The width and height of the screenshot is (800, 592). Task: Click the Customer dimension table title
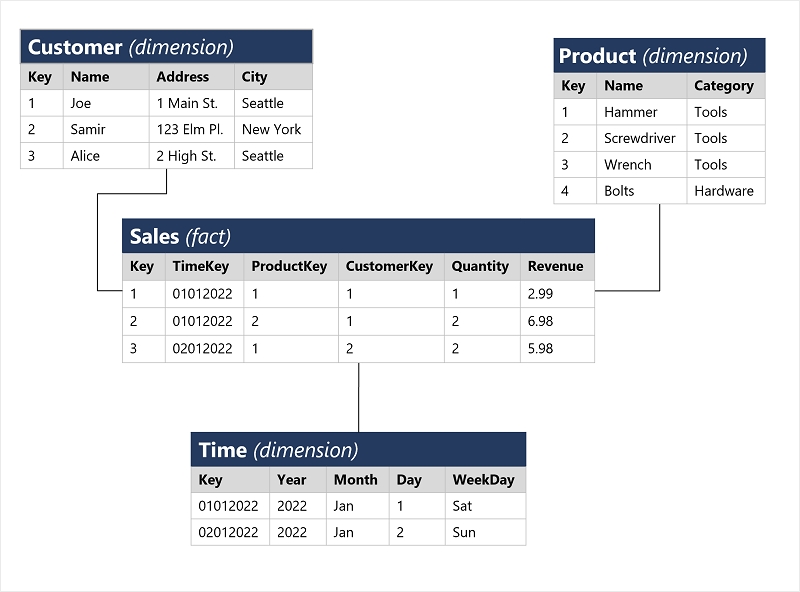point(130,47)
